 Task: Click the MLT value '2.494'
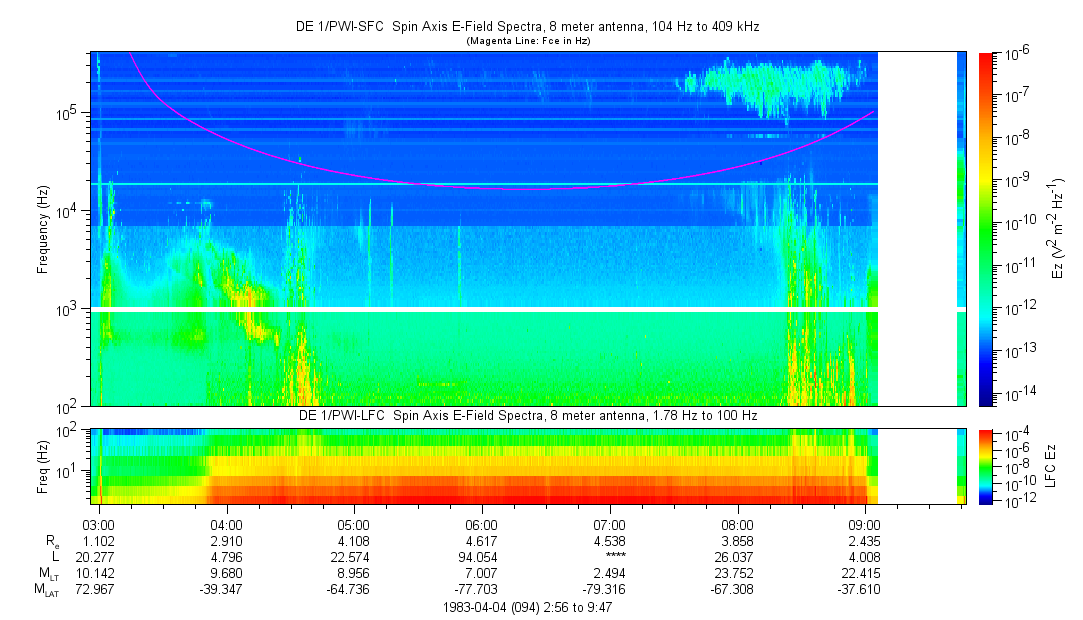[x=611, y=573]
